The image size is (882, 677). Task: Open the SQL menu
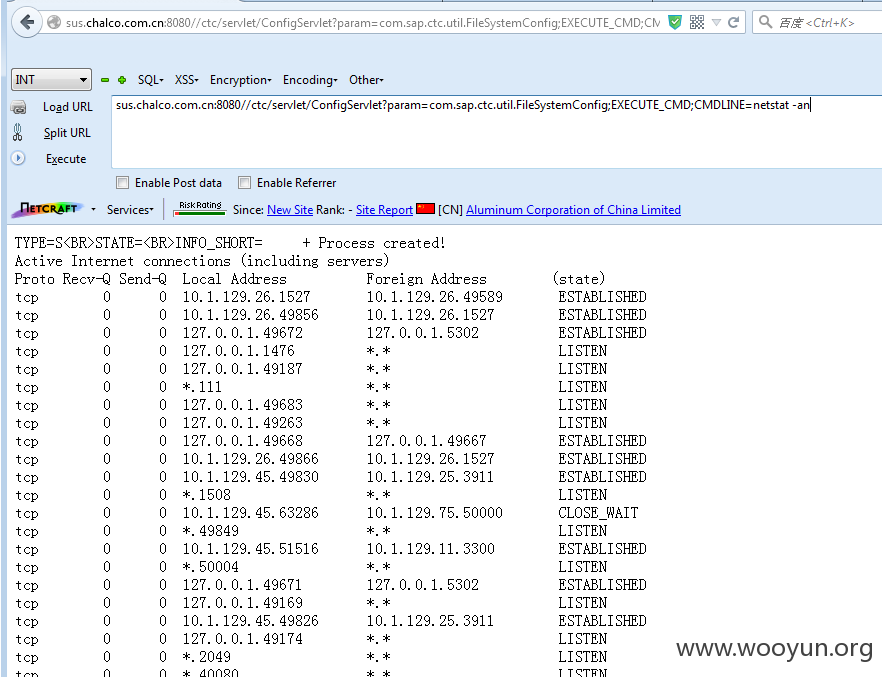coord(150,80)
